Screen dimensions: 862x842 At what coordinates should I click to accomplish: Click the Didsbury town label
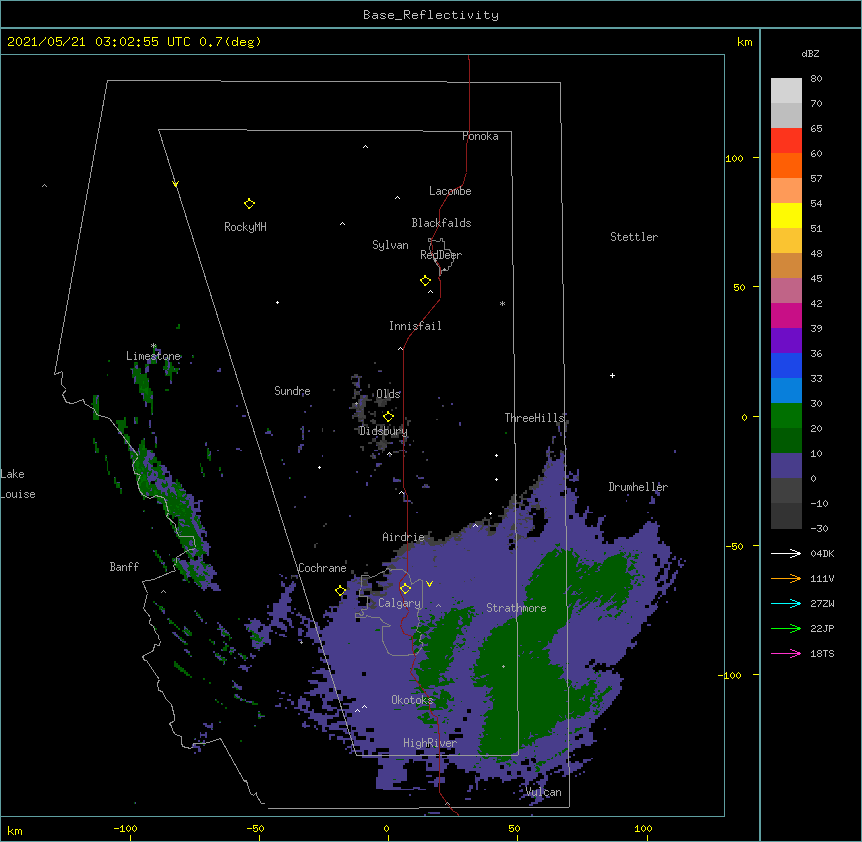click(384, 431)
